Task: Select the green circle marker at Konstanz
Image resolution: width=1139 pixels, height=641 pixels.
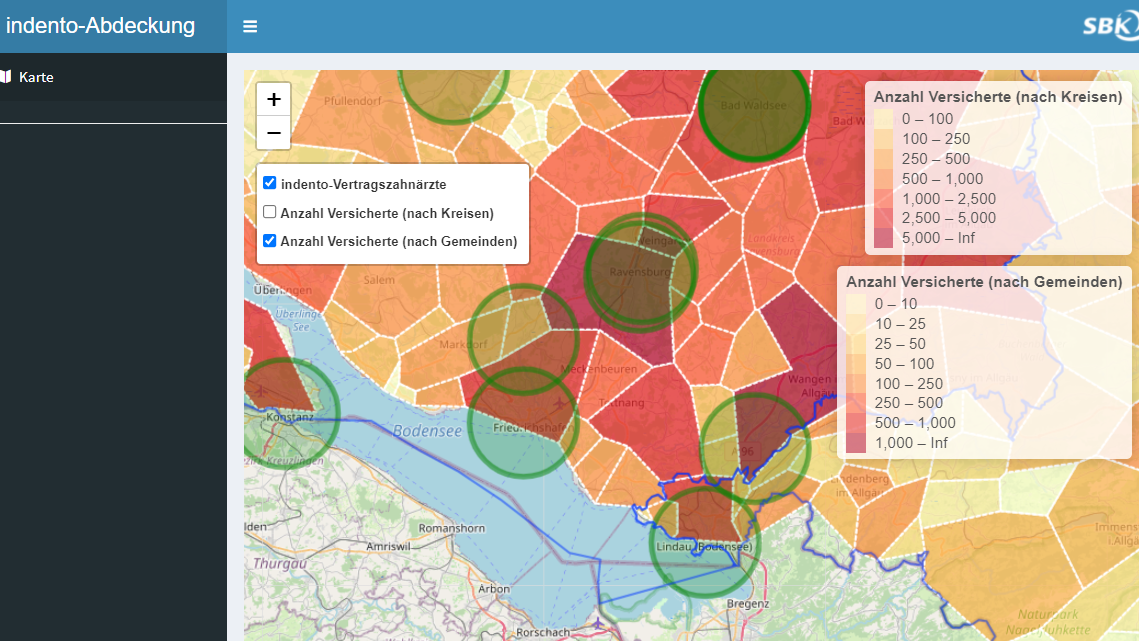Action: (286, 411)
